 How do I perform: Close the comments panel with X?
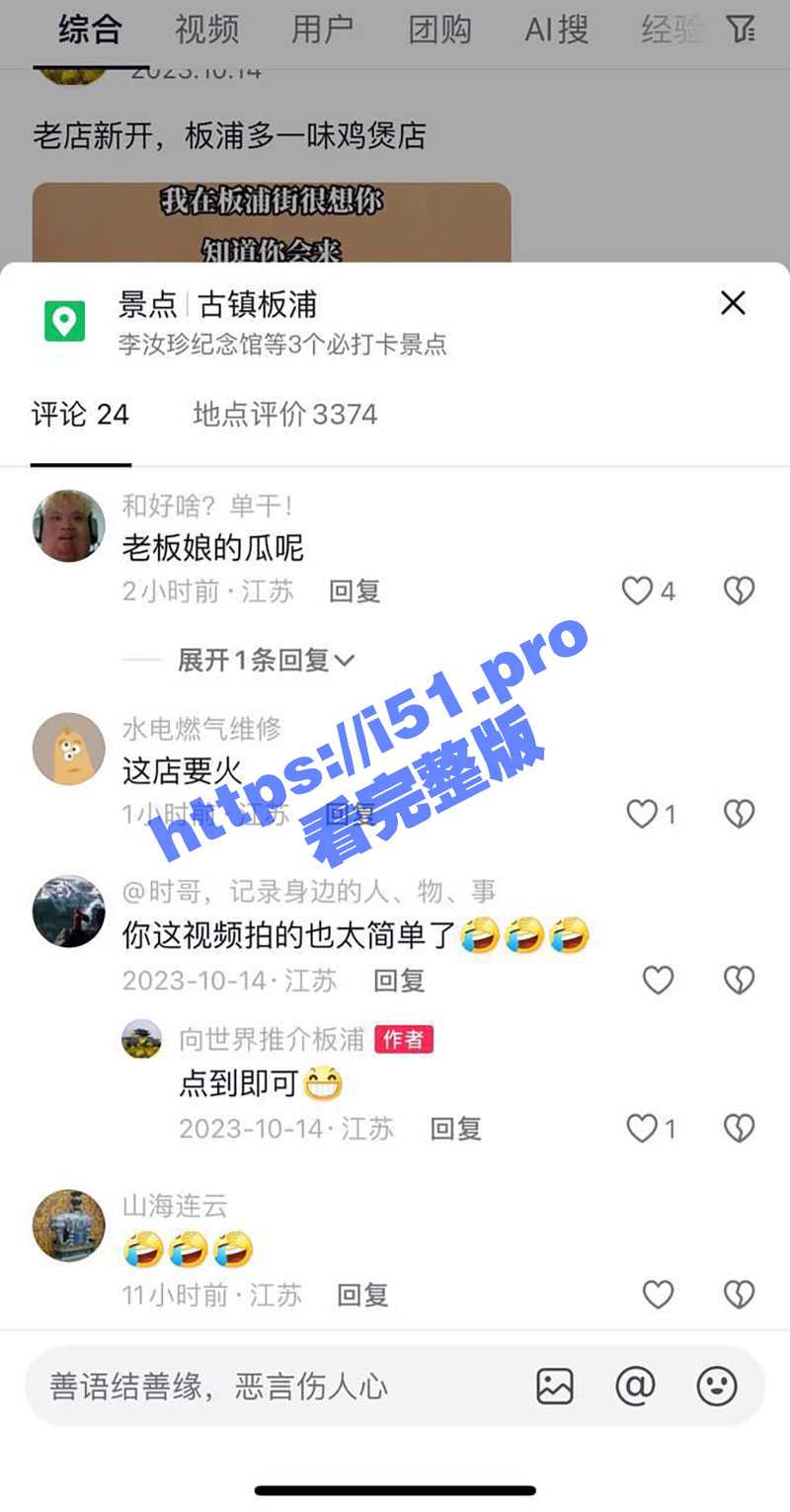(733, 303)
